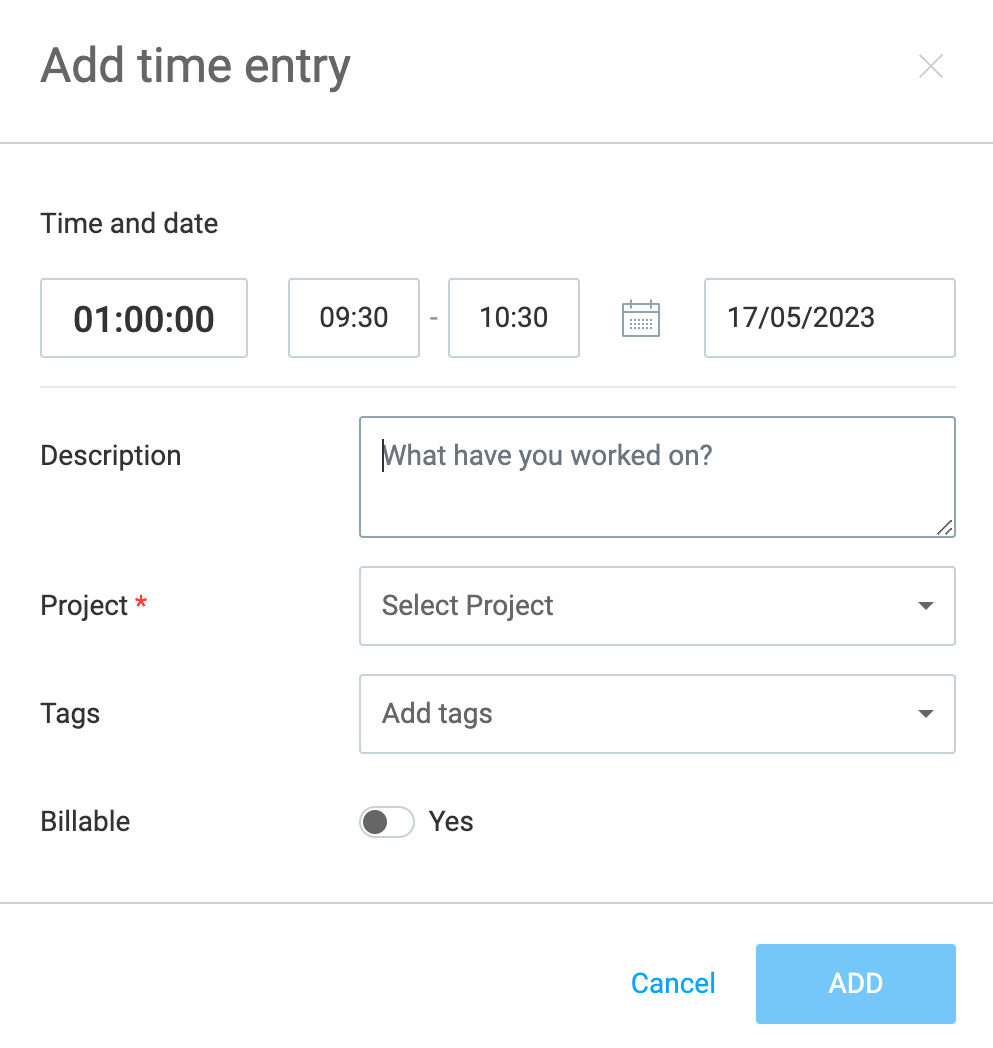993x1048 pixels.
Task: Click the dropdown arrow on Add tags
Action: pyautogui.click(x=925, y=714)
